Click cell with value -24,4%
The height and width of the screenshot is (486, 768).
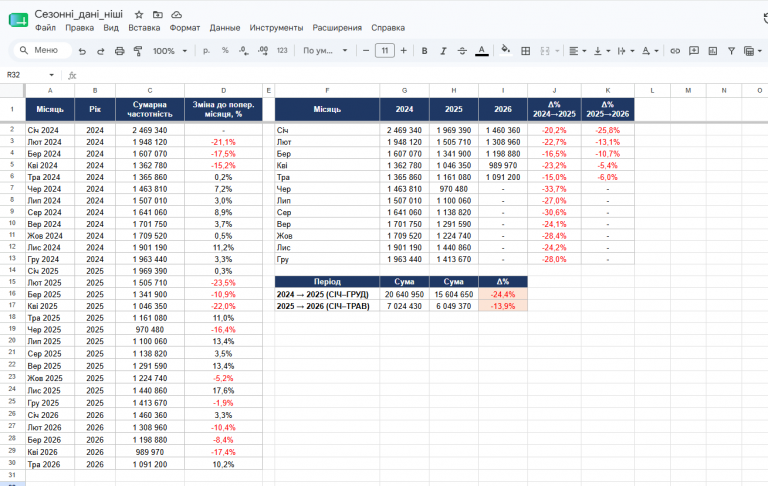(x=503, y=294)
